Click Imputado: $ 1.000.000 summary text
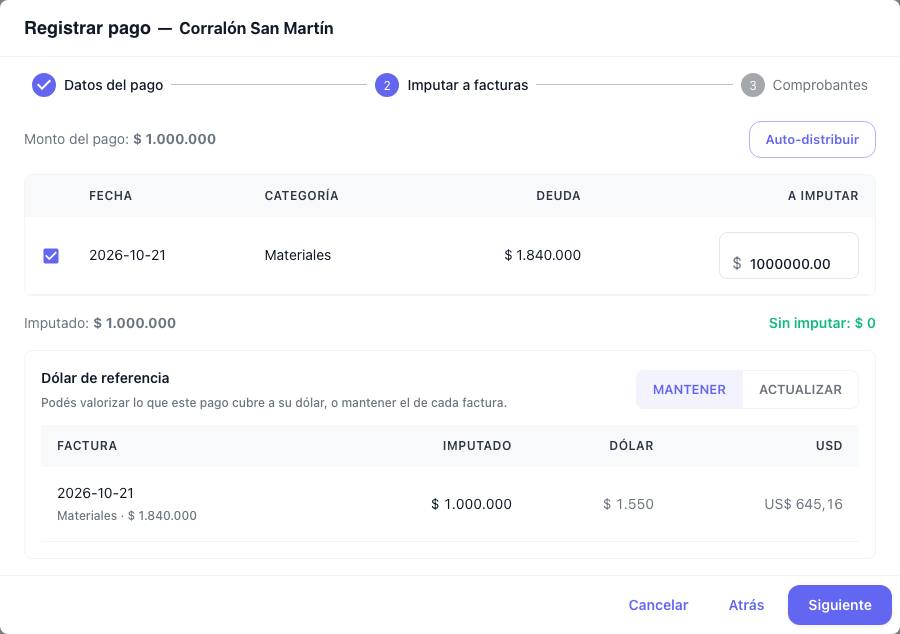 100,323
